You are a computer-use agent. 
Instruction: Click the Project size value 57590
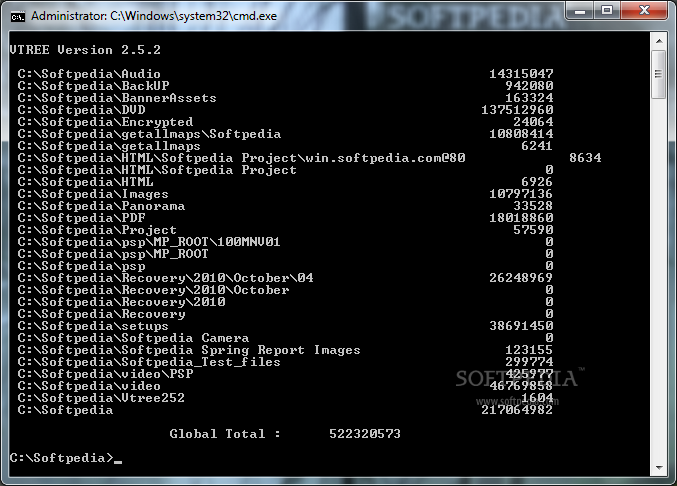(x=533, y=230)
